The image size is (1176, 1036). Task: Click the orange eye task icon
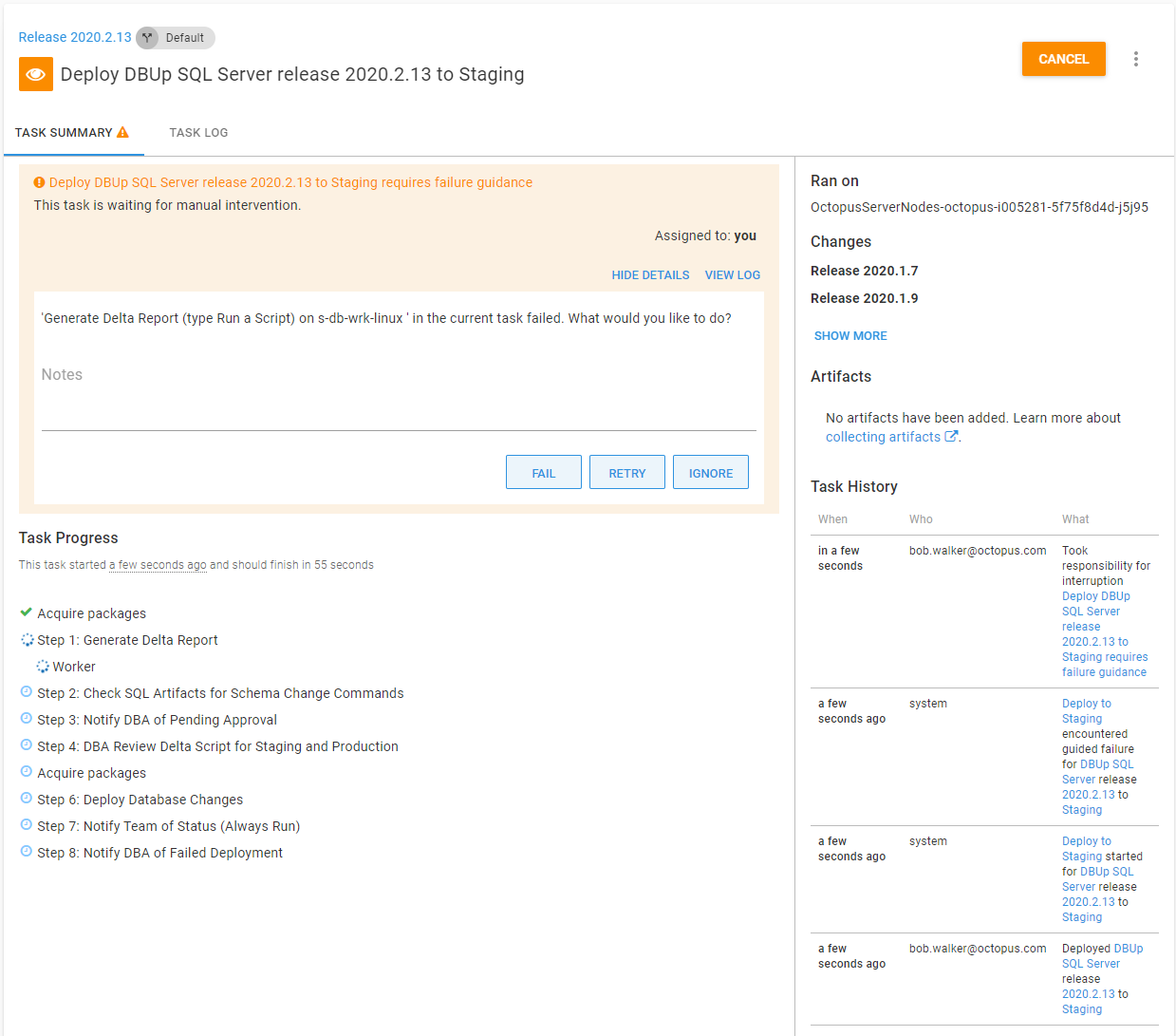36,74
